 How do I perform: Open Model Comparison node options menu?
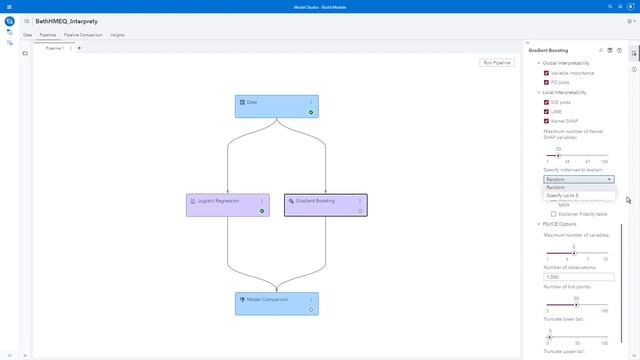pyautogui.click(x=311, y=300)
